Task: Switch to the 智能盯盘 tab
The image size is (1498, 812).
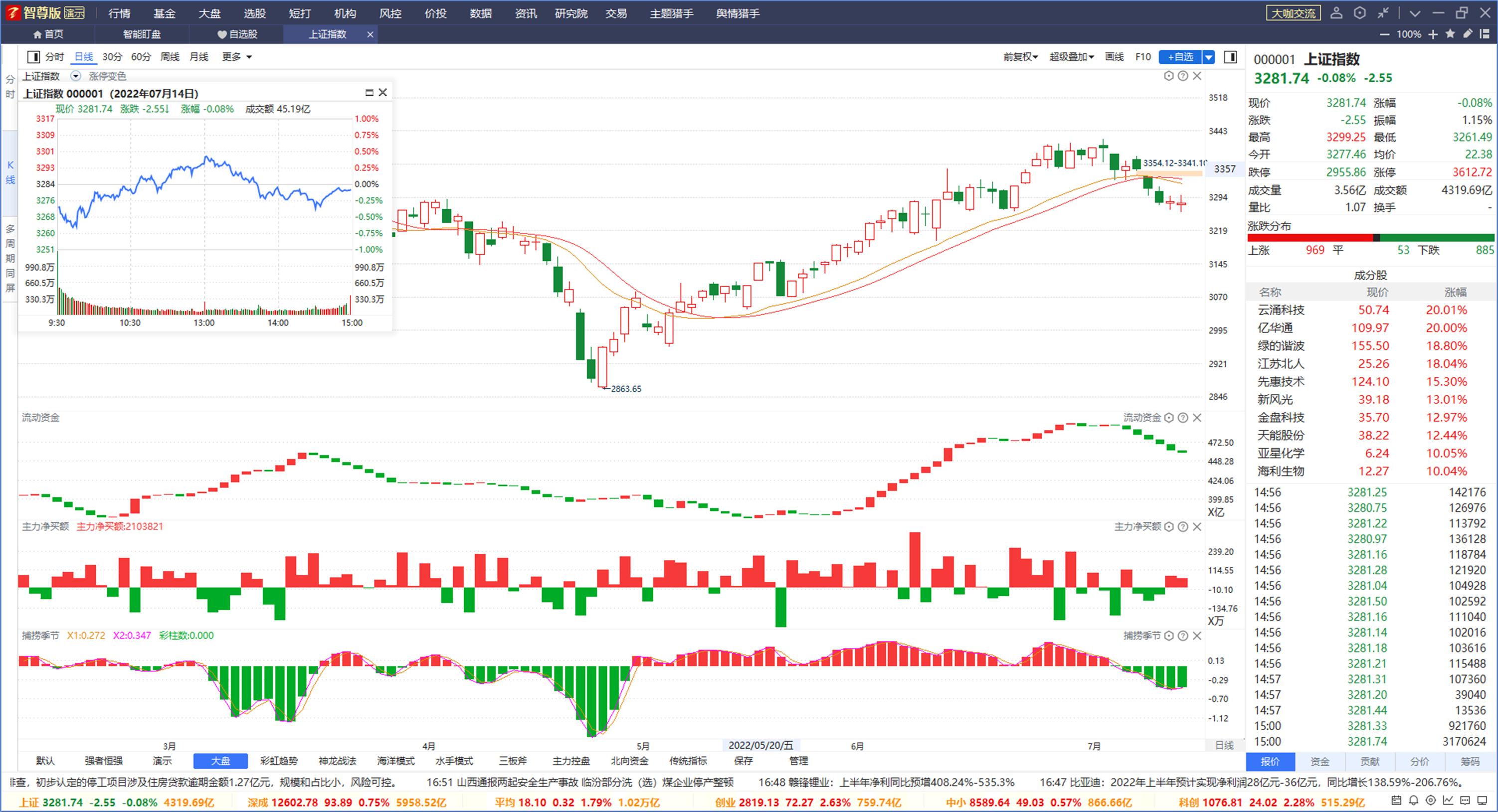Action: (142, 34)
